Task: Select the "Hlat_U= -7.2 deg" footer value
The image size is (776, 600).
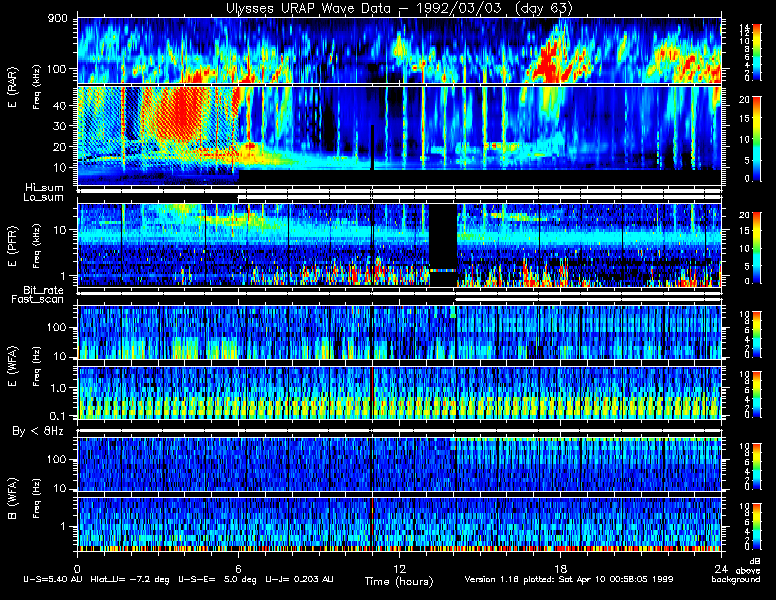Action: (x=130, y=579)
